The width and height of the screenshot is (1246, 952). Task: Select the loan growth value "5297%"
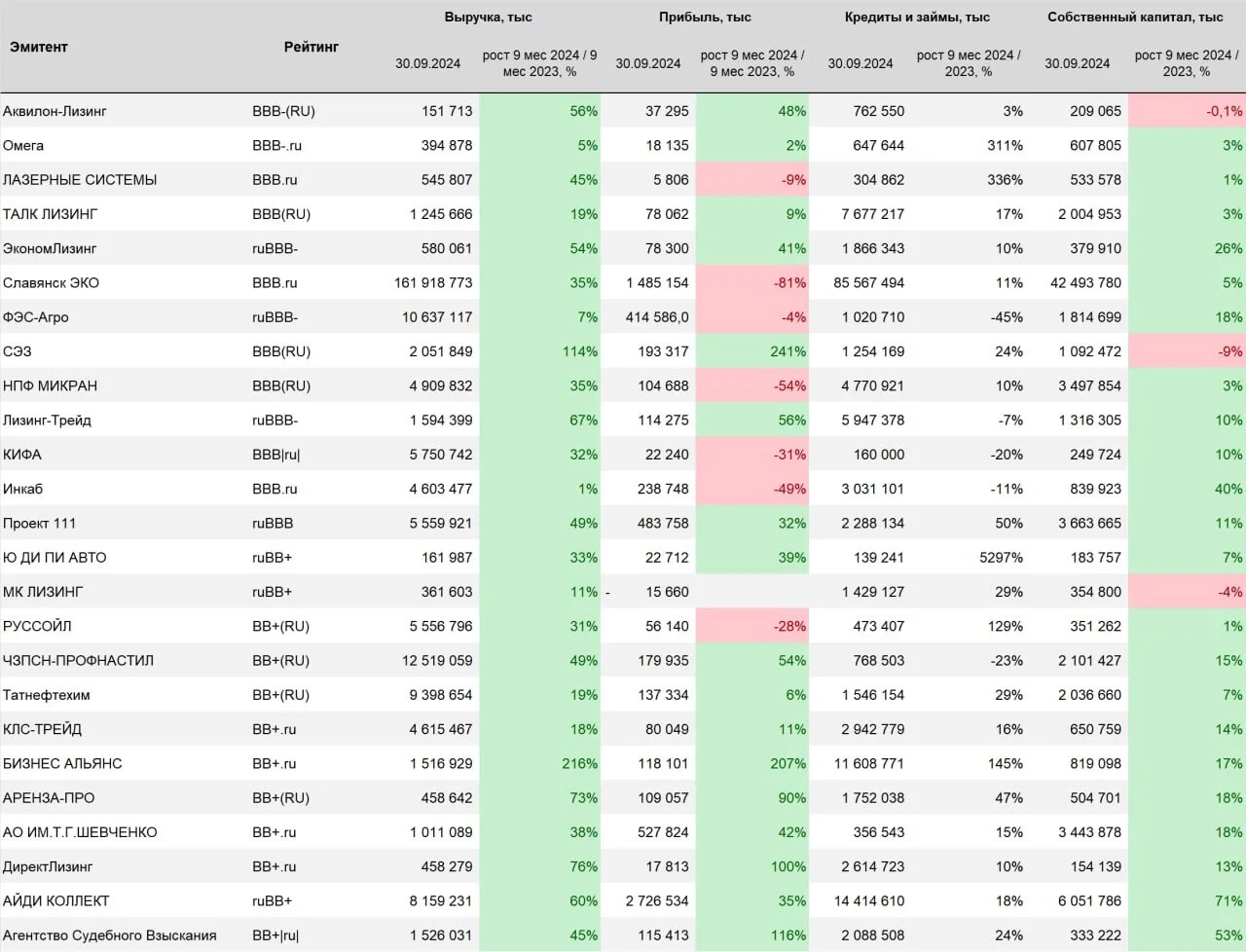point(1001,558)
